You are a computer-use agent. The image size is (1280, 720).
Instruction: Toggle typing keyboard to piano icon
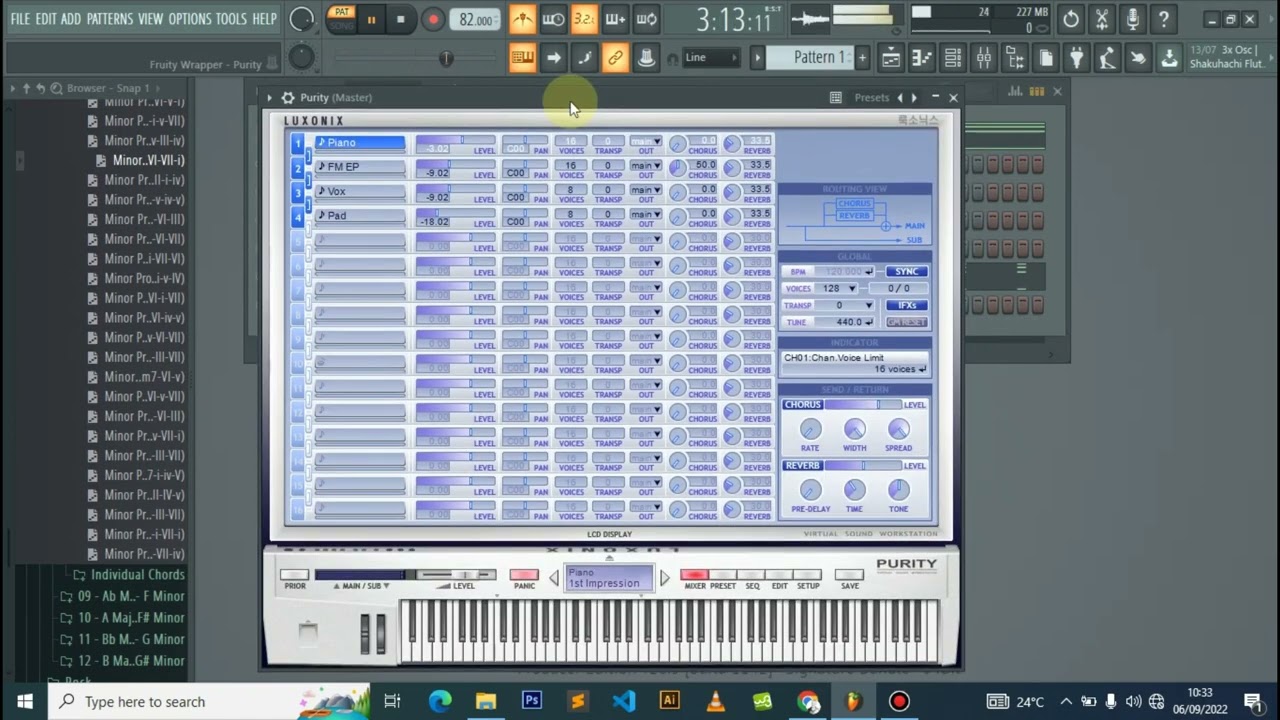(522, 58)
